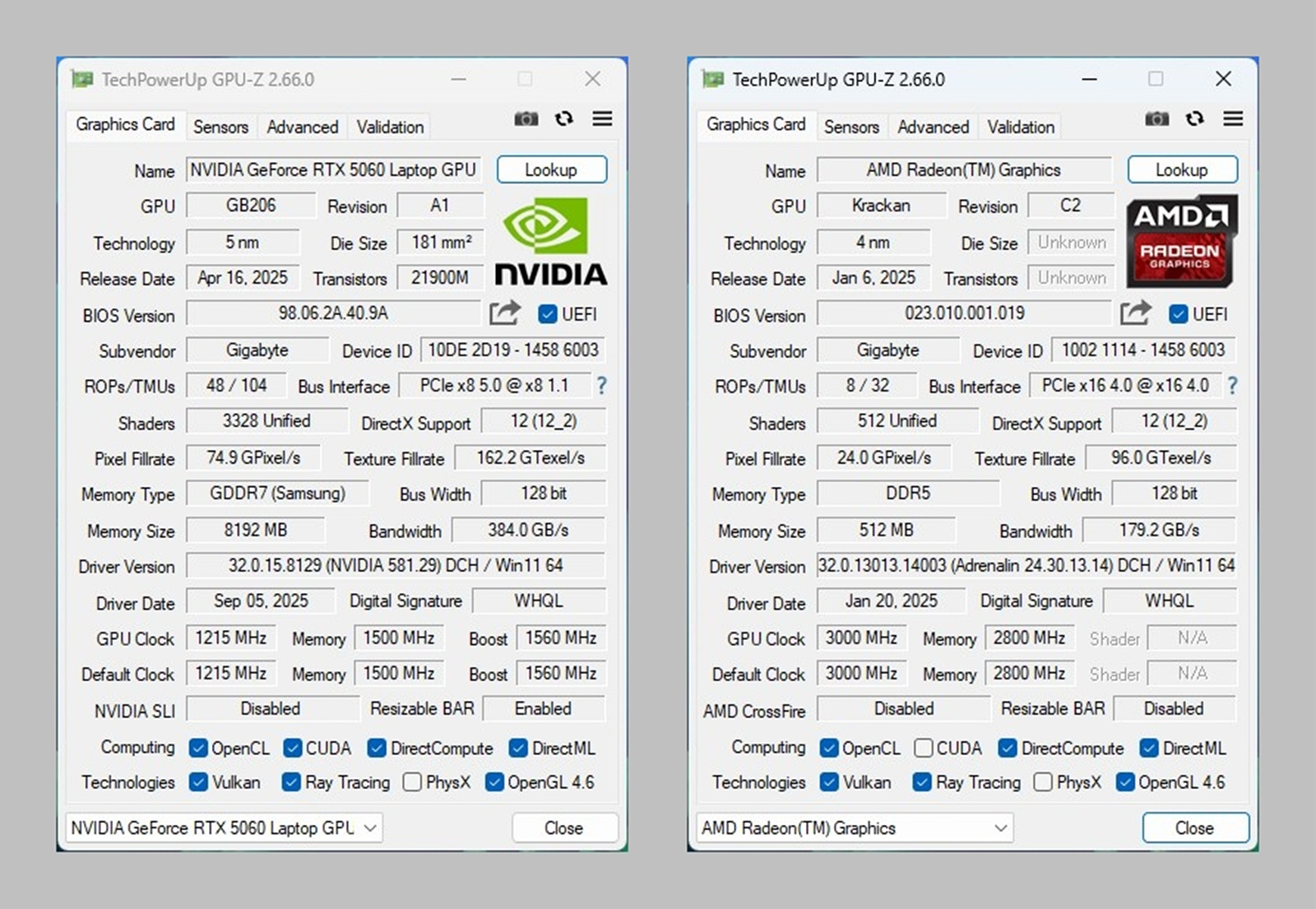Click Resizable BAR value Enabled in NVIDIA window
The height and width of the screenshot is (909, 1316).
click(x=544, y=708)
